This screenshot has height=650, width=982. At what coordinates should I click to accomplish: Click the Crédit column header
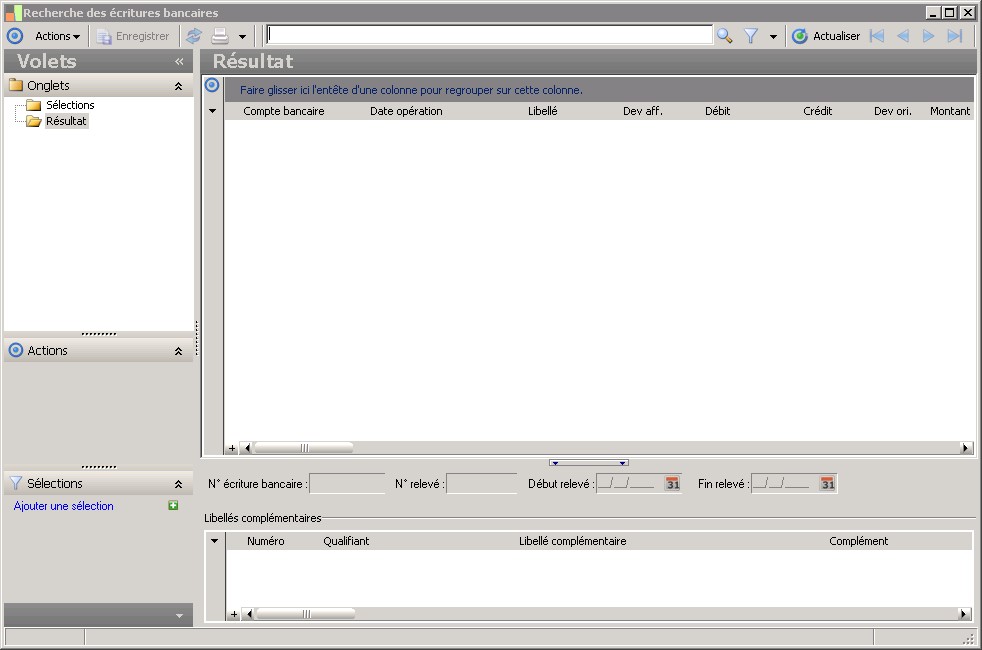tap(817, 111)
